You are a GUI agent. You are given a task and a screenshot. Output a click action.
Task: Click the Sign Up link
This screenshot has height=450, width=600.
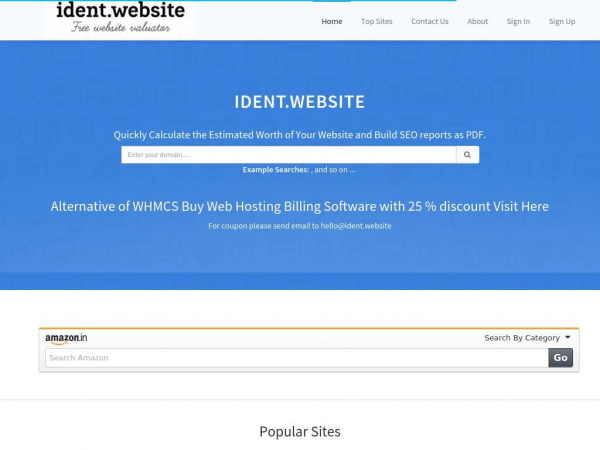pos(562,21)
